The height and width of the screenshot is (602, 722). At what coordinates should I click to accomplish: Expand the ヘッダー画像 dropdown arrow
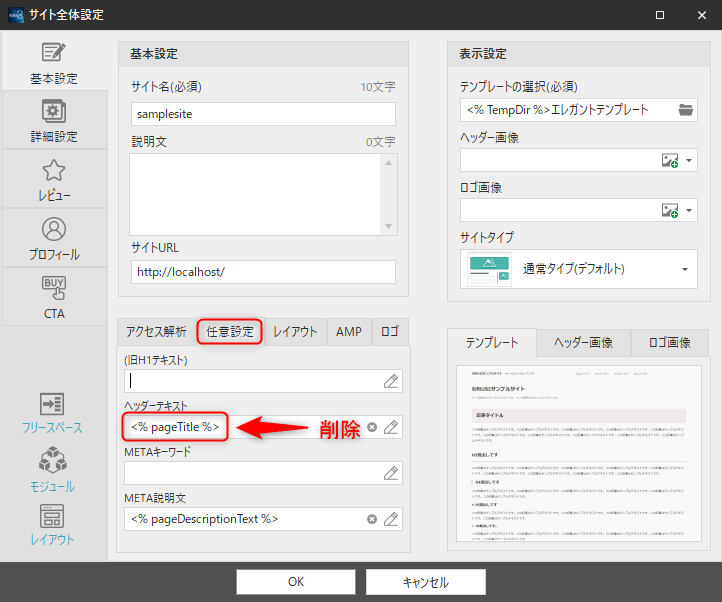(x=688, y=161)
